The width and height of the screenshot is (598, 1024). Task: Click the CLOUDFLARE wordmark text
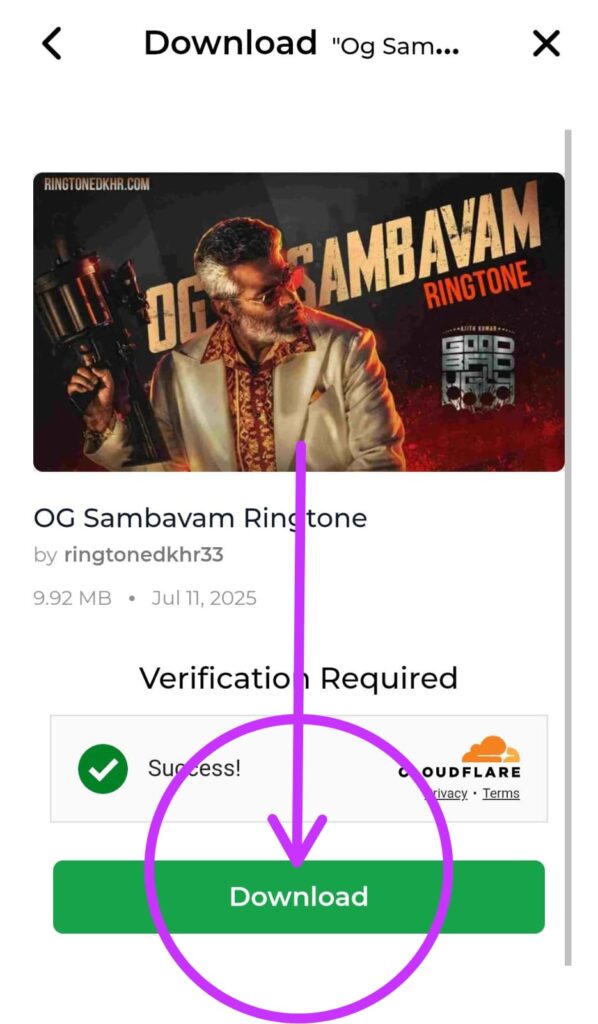point(460,772)
